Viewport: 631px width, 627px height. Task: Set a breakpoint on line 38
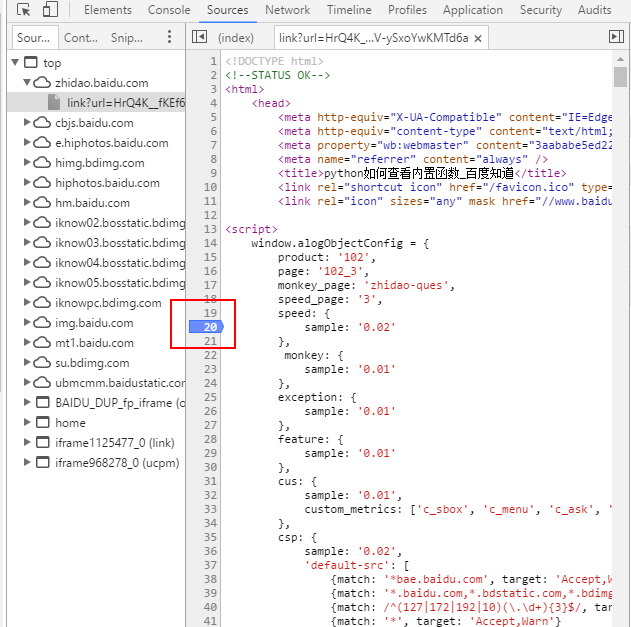click(x=210, y=579)
